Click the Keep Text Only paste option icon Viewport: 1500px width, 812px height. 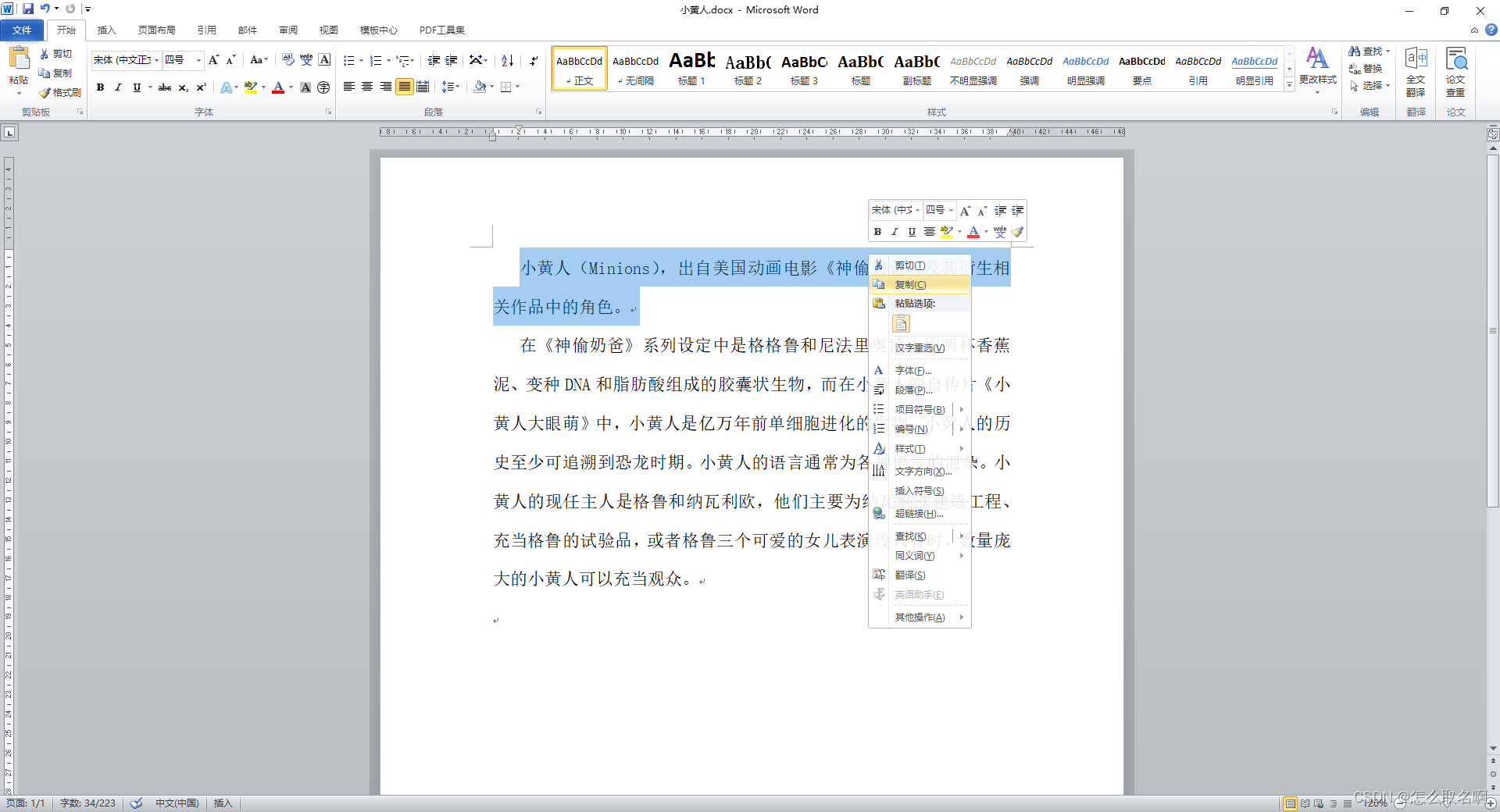click(902, 323)
